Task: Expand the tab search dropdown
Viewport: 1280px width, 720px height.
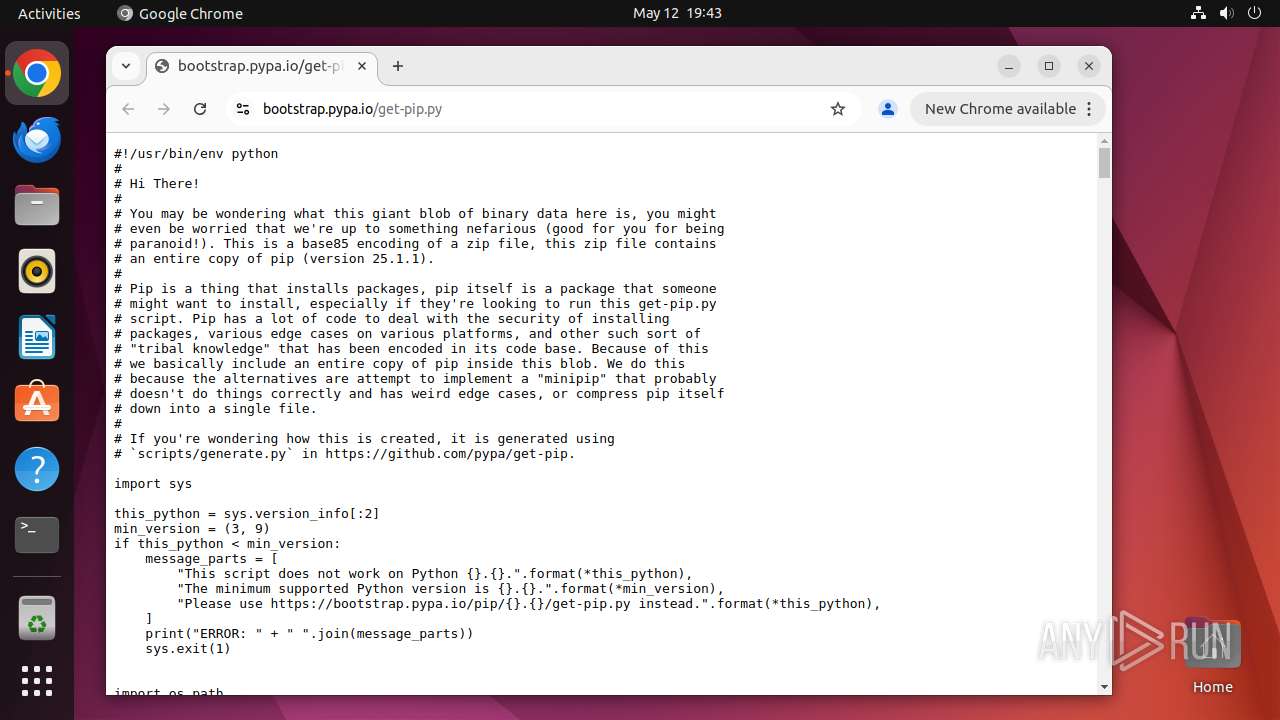Action: pyautogui.click(x=126, y=66)
